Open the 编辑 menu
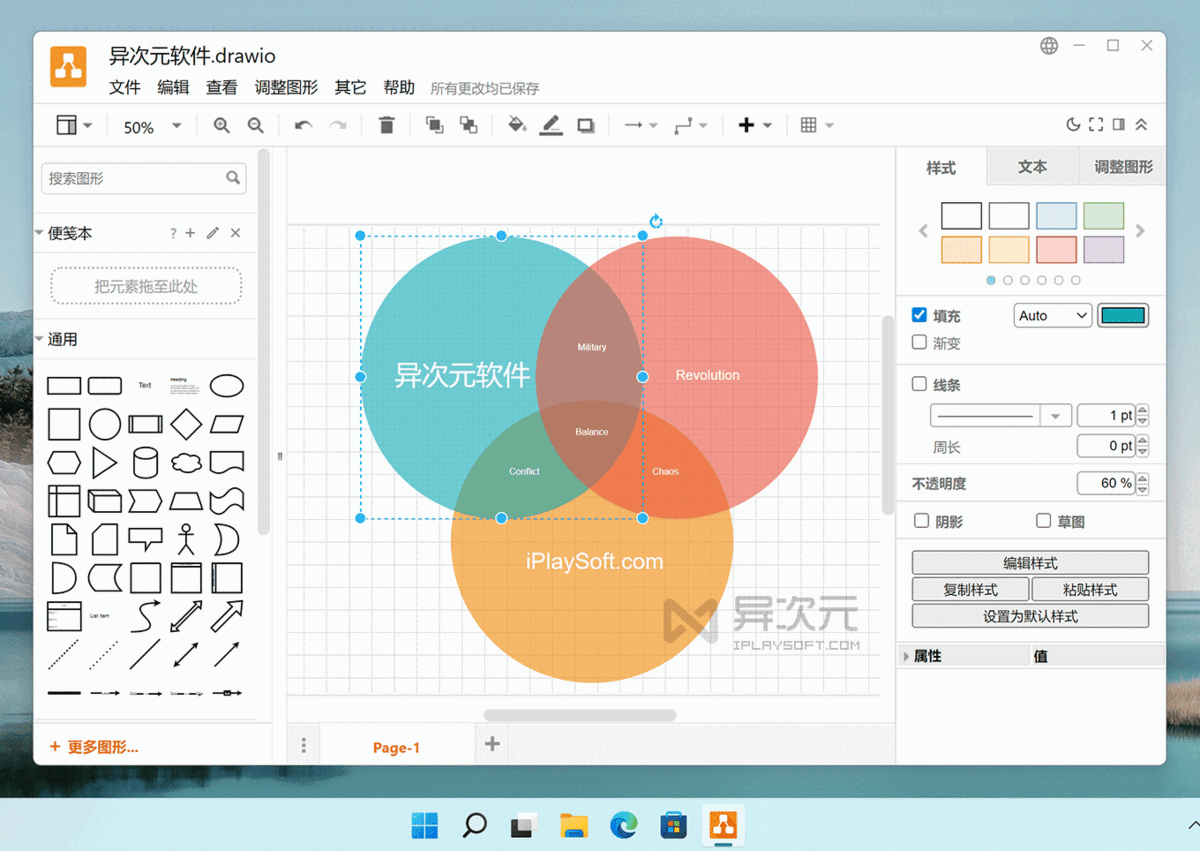This screenshot has height=851, width=1200. coord(173,88)
